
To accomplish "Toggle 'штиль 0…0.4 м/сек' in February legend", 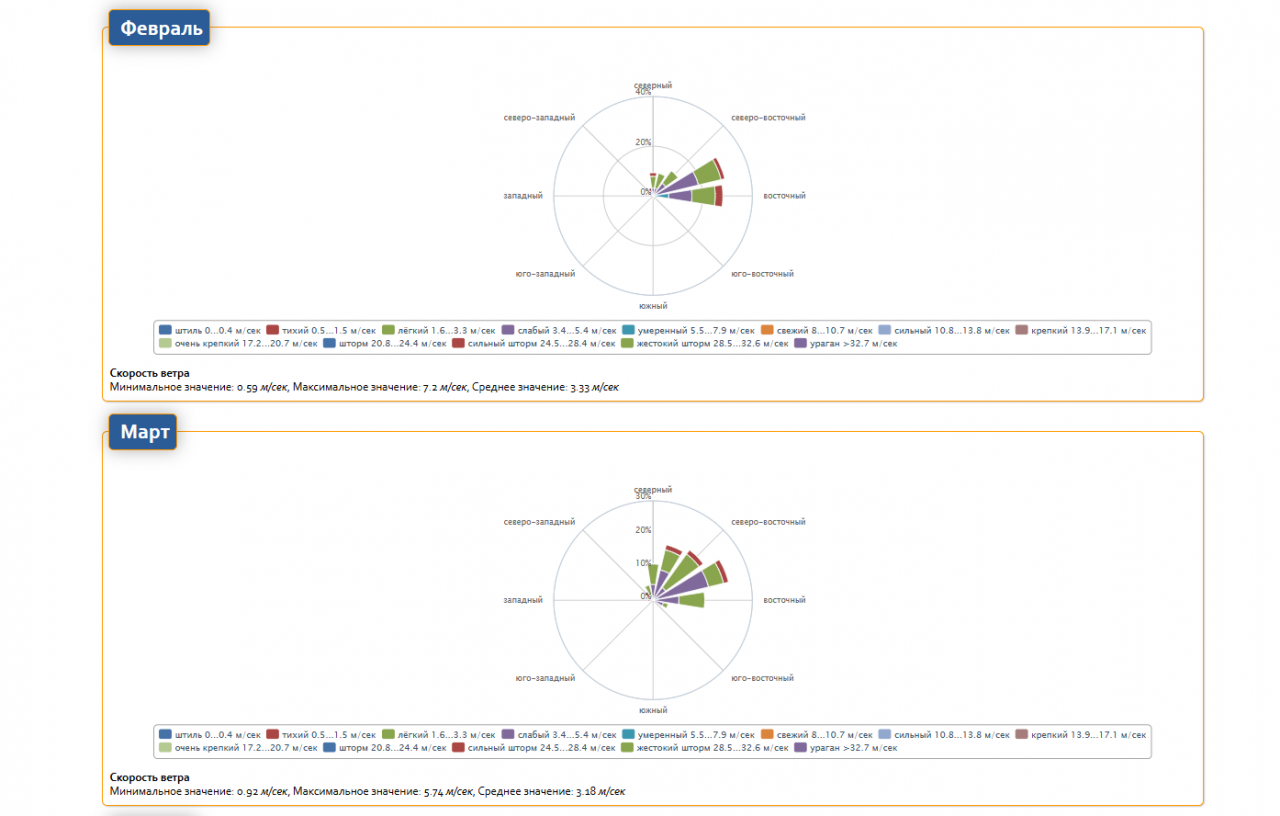I will (x=166, y=329).
